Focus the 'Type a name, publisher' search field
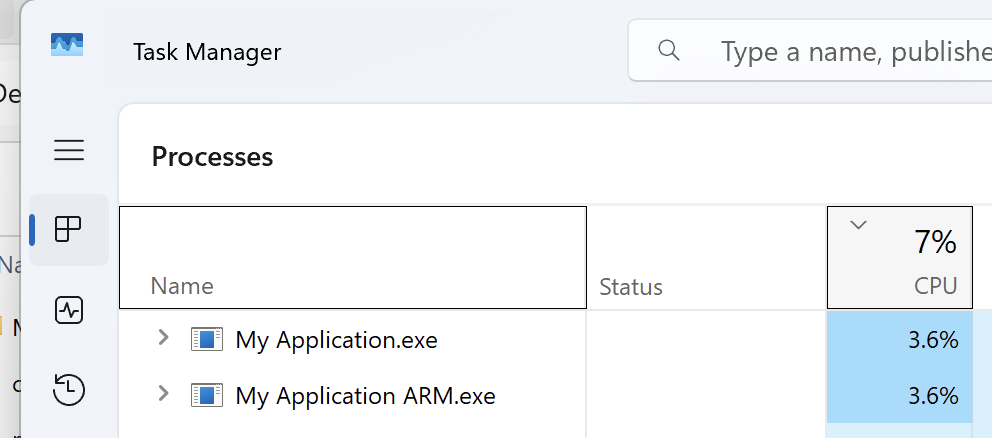This screenshot has height=438, width=992. coord(850,50)
